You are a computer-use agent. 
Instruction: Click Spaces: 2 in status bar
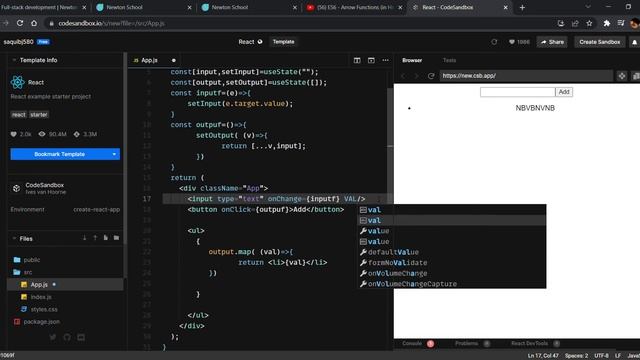(x=576, y=356)
